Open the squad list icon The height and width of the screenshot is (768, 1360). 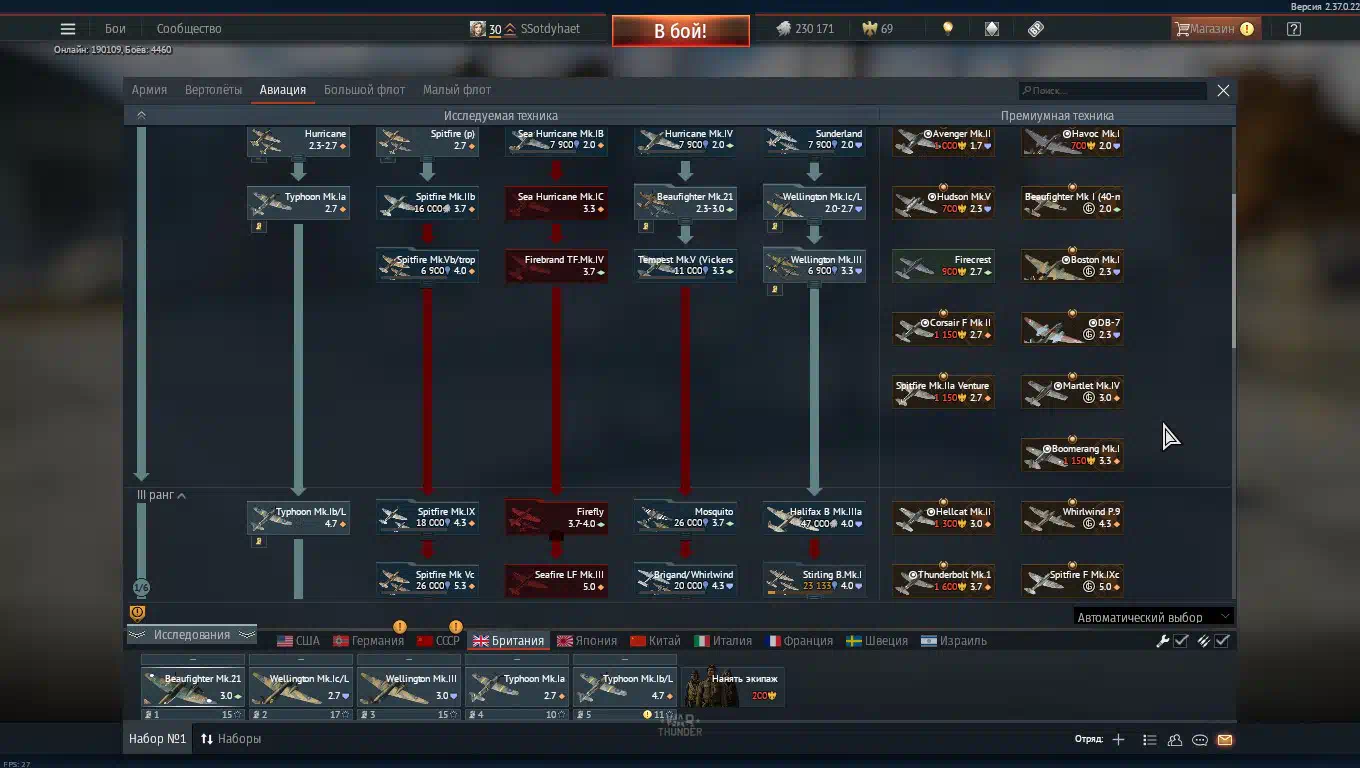[1150, 740]
